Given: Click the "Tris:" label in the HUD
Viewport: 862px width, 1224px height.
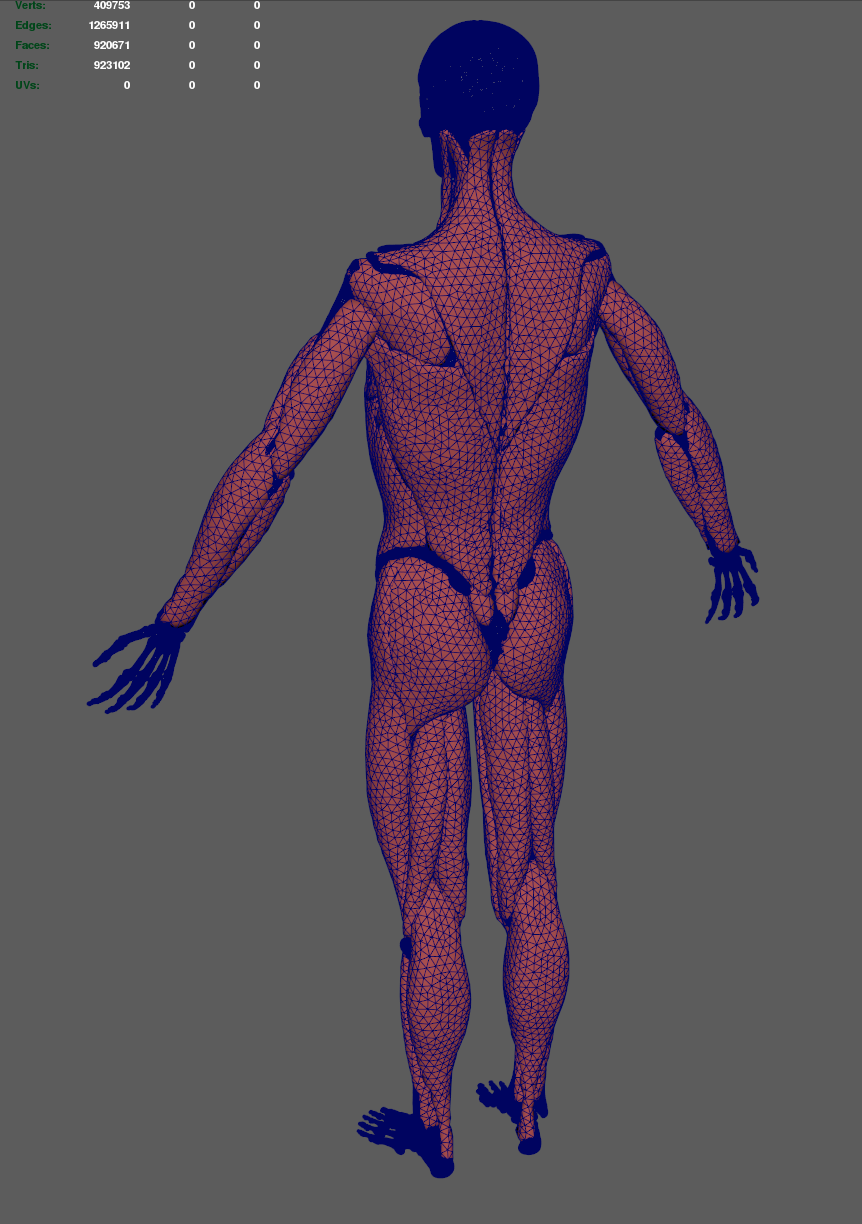Looking at the screenshot, I should tap(27, 65).
